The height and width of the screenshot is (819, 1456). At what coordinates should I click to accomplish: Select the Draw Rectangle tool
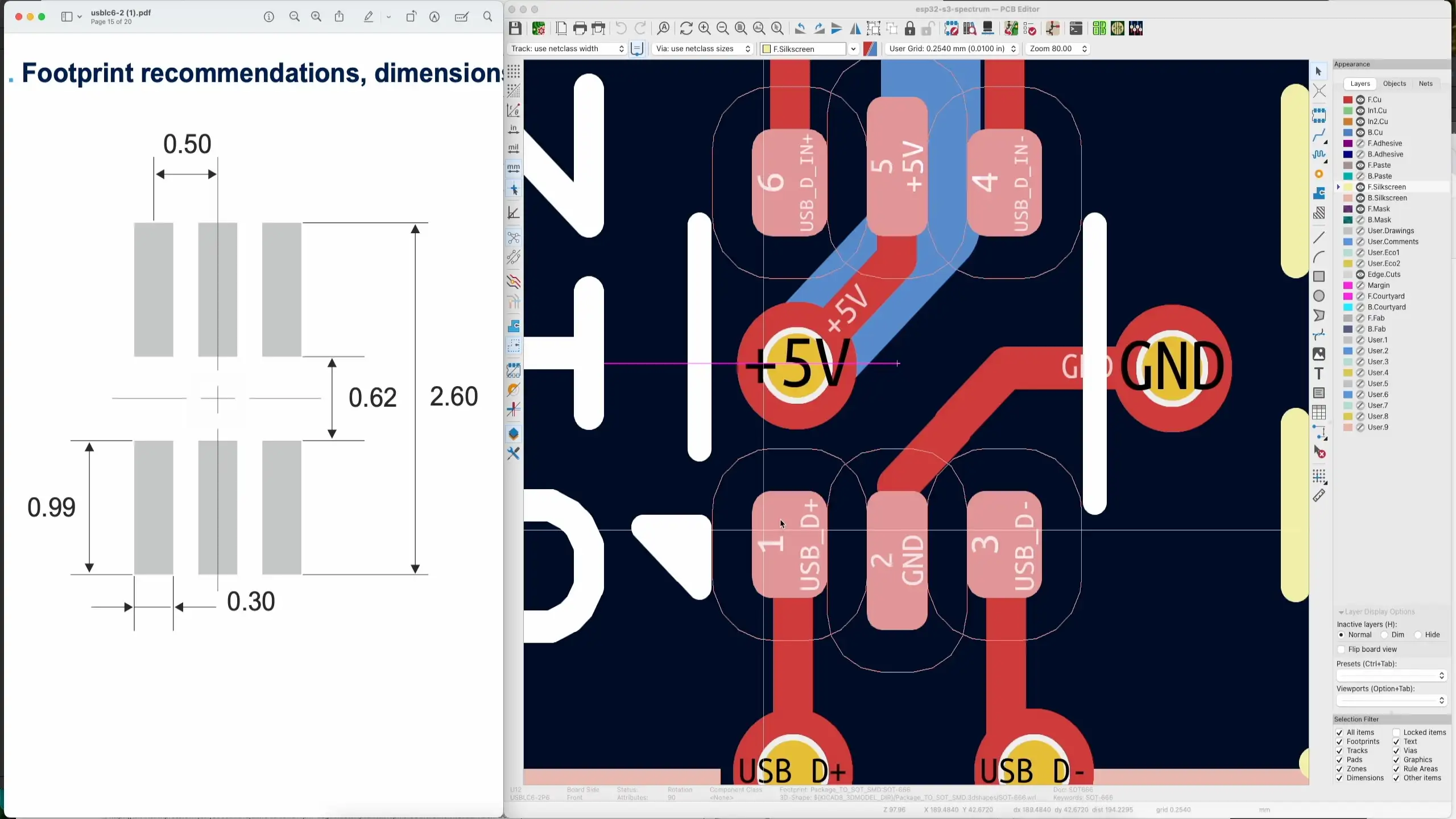coord(1319,277)
